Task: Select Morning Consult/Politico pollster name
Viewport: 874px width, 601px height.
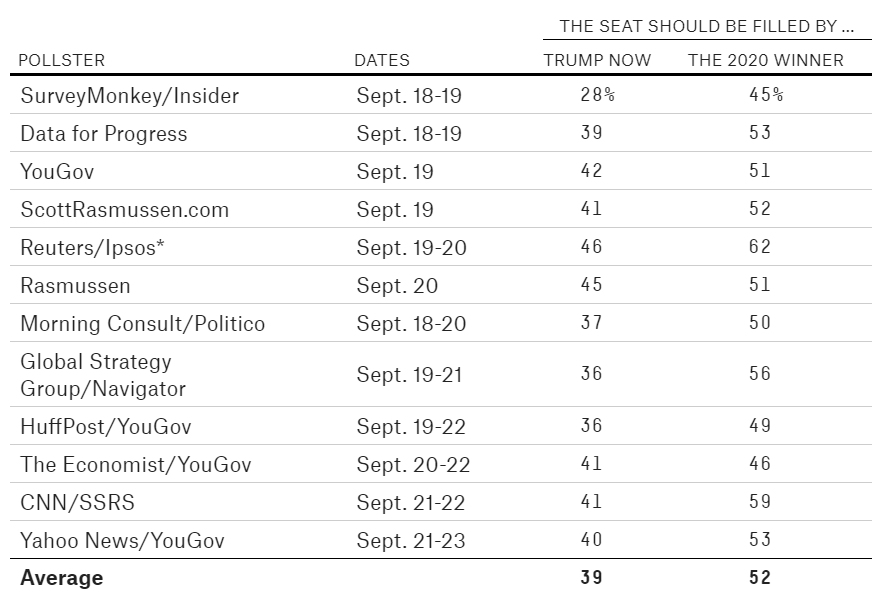Action: (143, 323)
